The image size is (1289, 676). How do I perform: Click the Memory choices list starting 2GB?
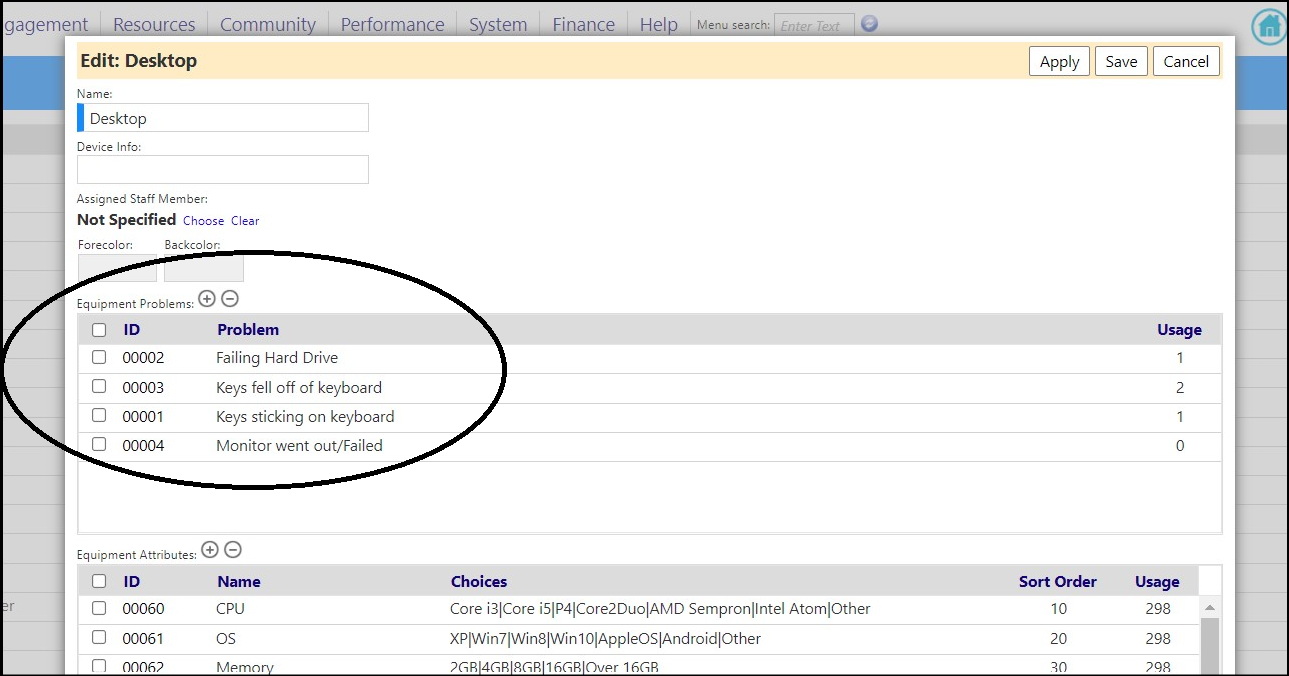coord(554,667)
